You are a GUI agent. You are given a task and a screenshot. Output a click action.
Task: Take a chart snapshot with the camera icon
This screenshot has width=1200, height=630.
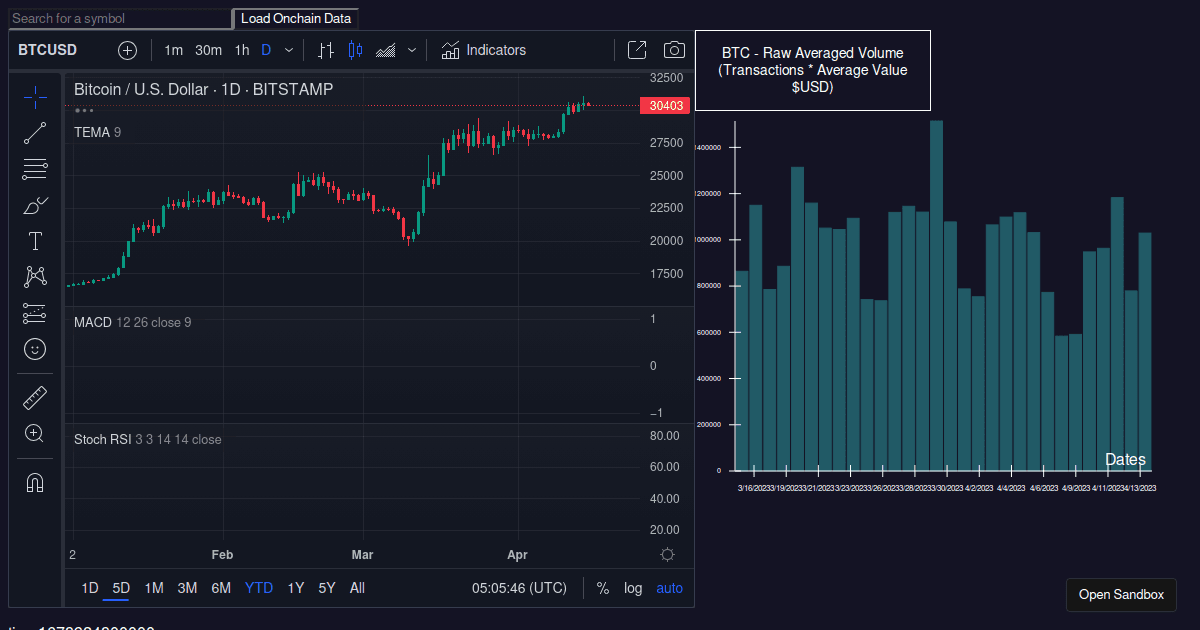674,49
